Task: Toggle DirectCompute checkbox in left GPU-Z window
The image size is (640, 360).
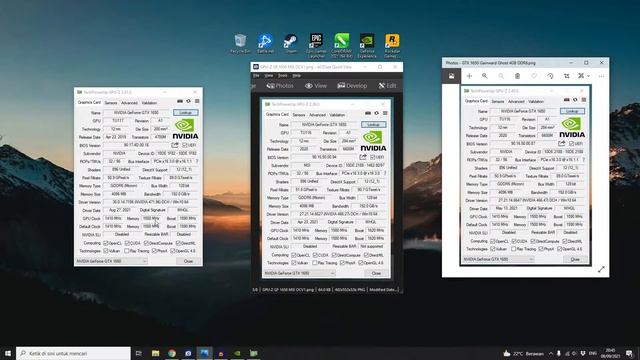Action: click(x=146, y=243)
